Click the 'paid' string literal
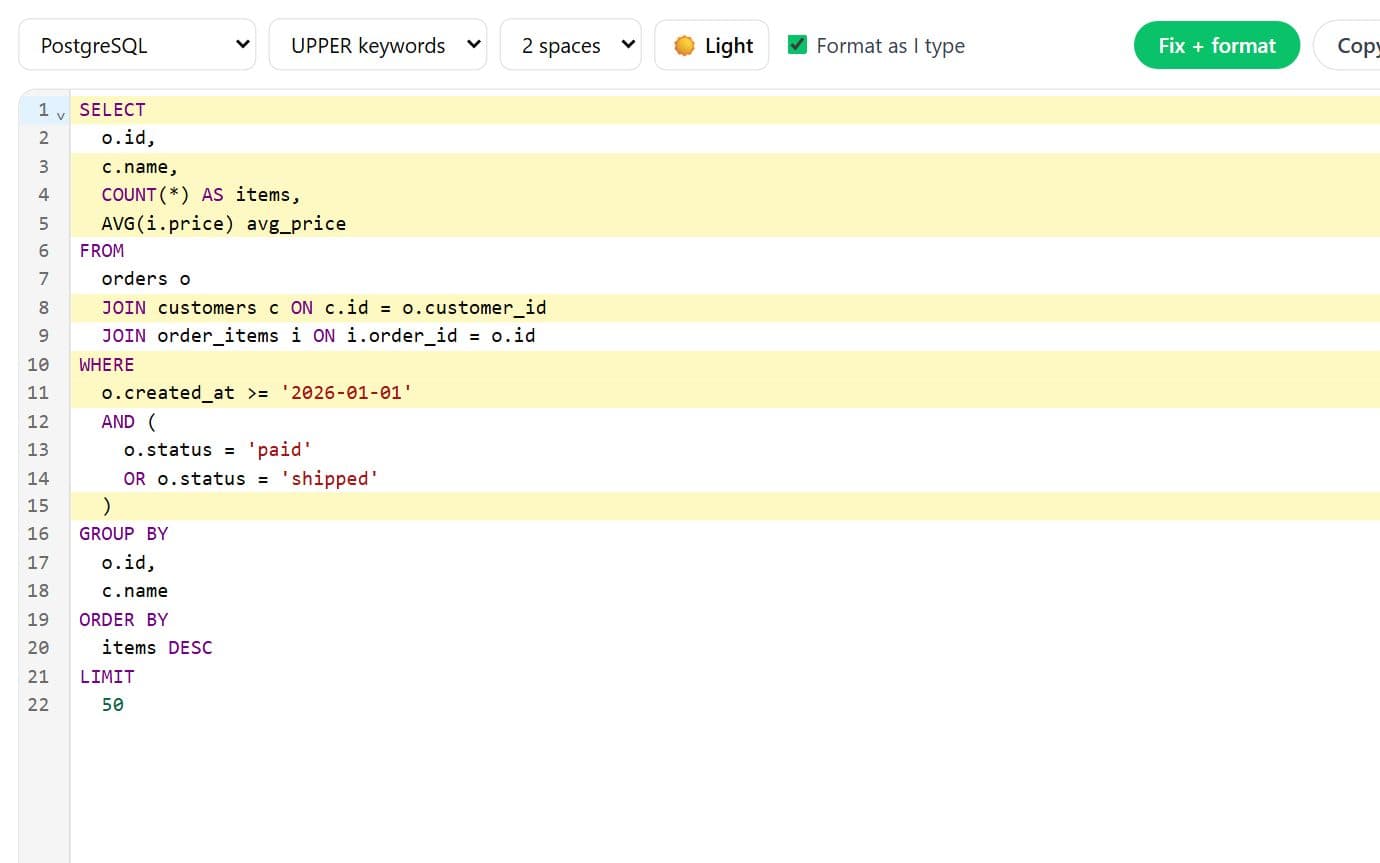This screenshot has width=1380, height=863. coord(279,450)
